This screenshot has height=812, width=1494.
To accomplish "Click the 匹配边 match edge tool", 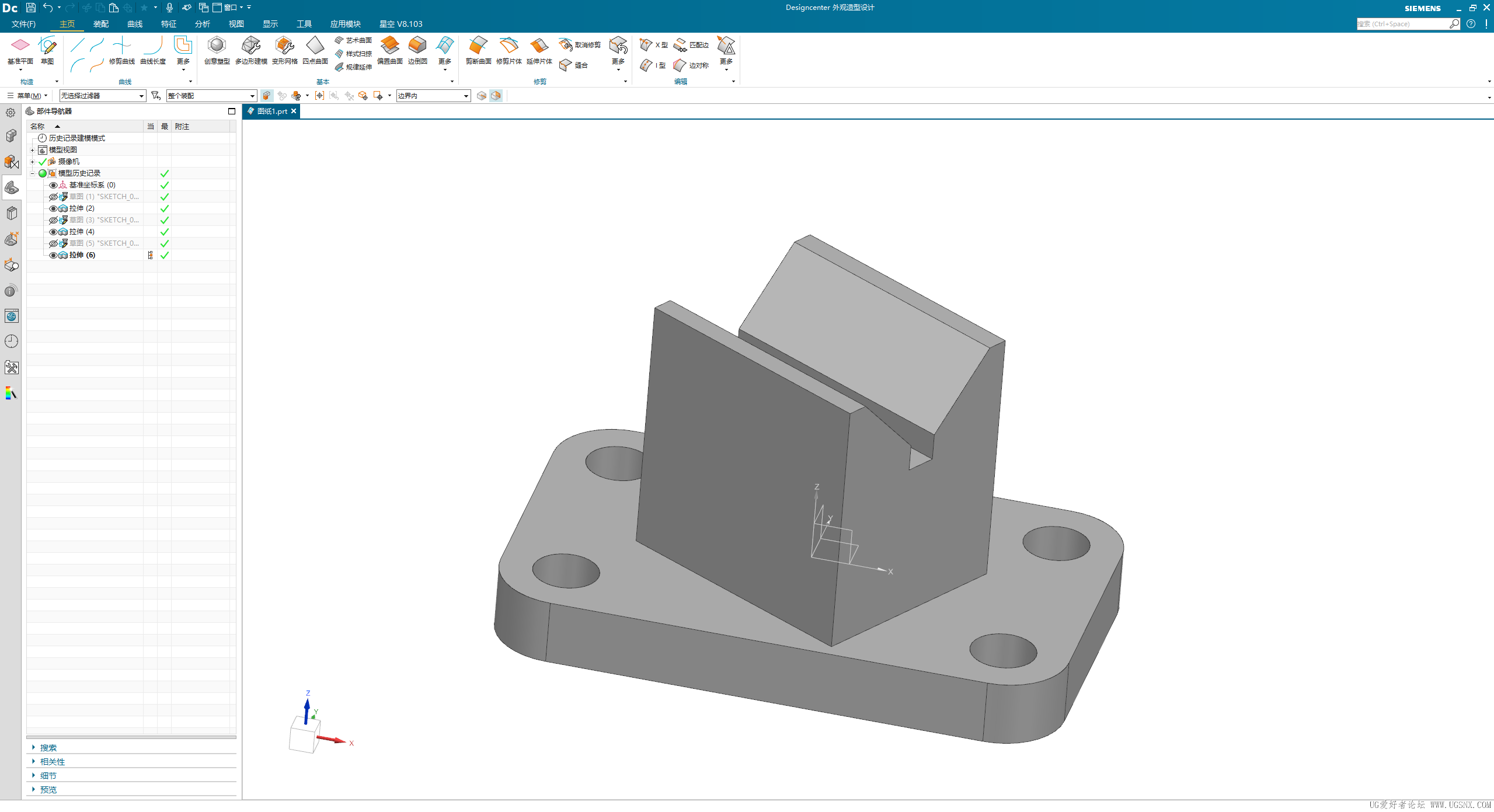I will coord(691,45).
